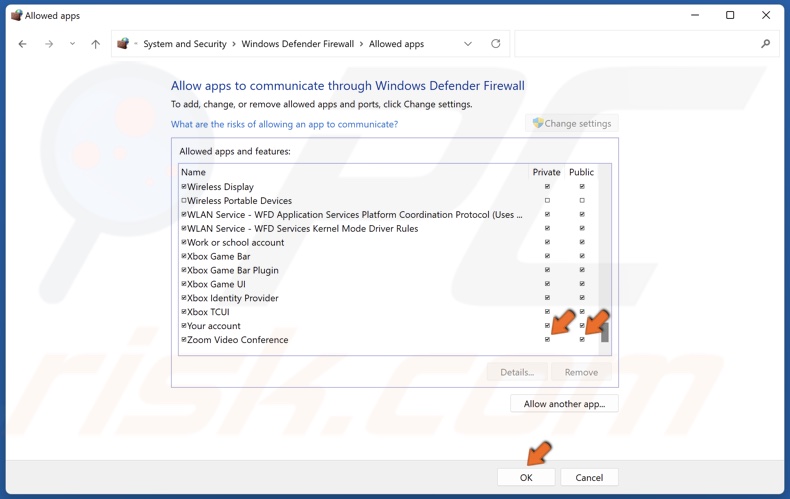This screenshot has height=499, width=790.
Task: Toggle Private checkbox for Xbox Game UI
Action: pos(547,284)
